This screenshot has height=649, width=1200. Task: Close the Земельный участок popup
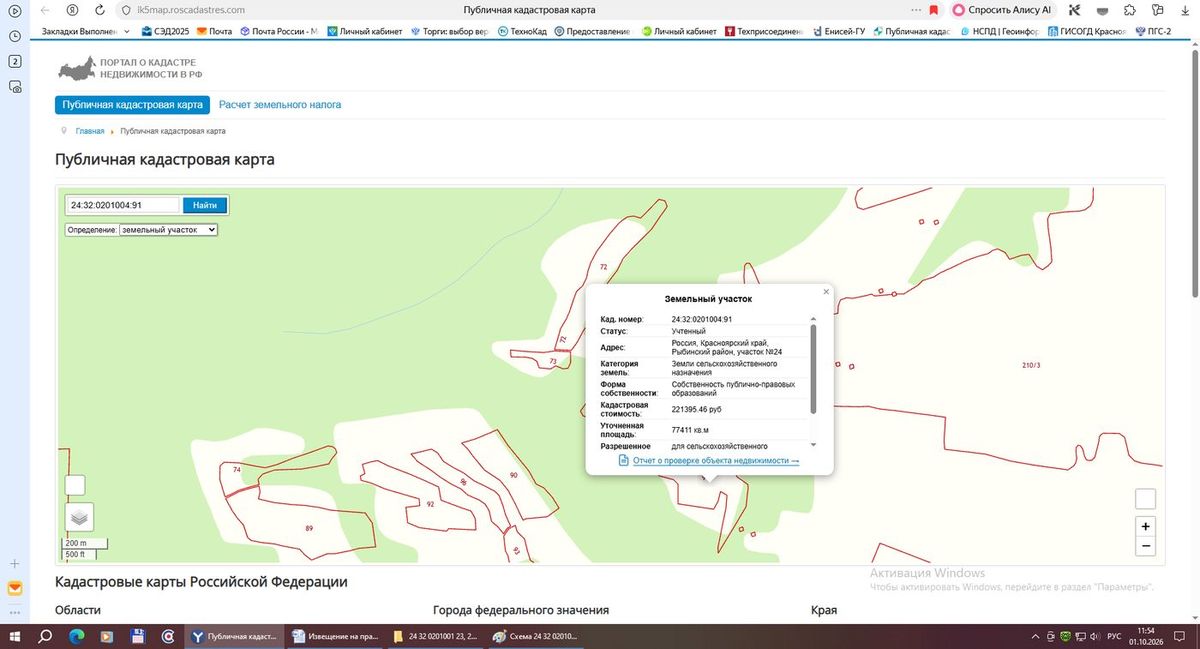pos(826,292)
